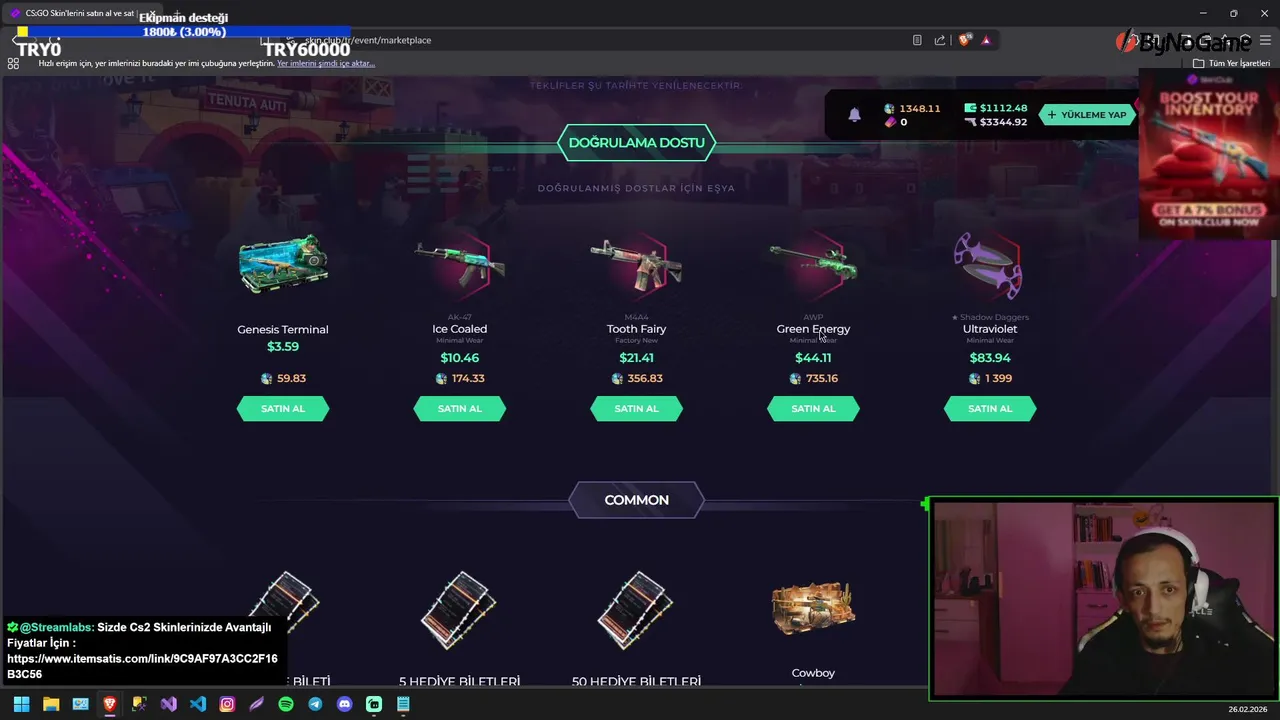Open the Genesis Terminal case image
The width and height of the screenshot is (1280, 720).
coord(283,266)
